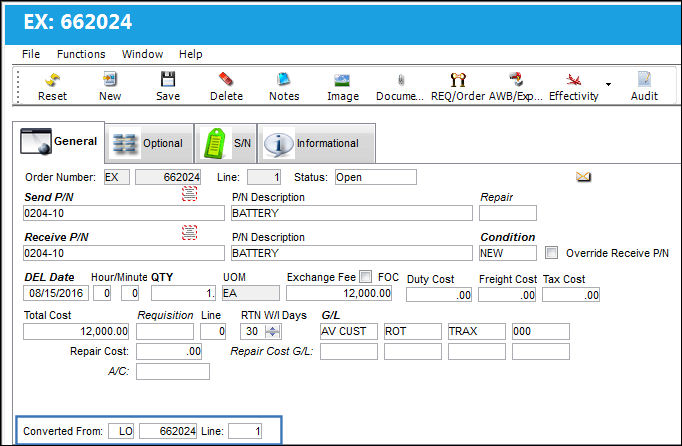Create a new record with New icon

tap(110, 80)
